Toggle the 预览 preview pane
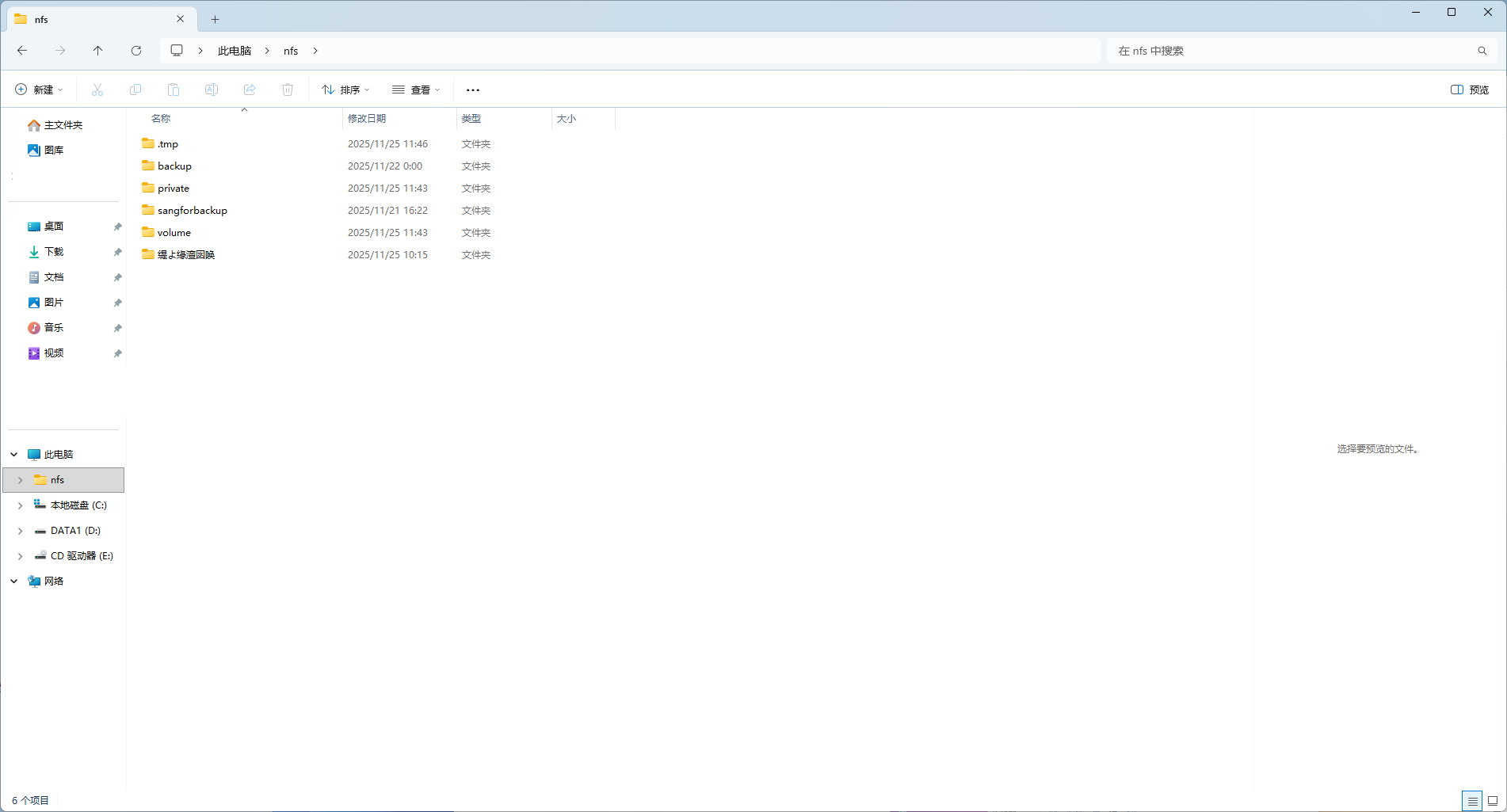Screen dimensions: 1507x812 click(1470, 90)
